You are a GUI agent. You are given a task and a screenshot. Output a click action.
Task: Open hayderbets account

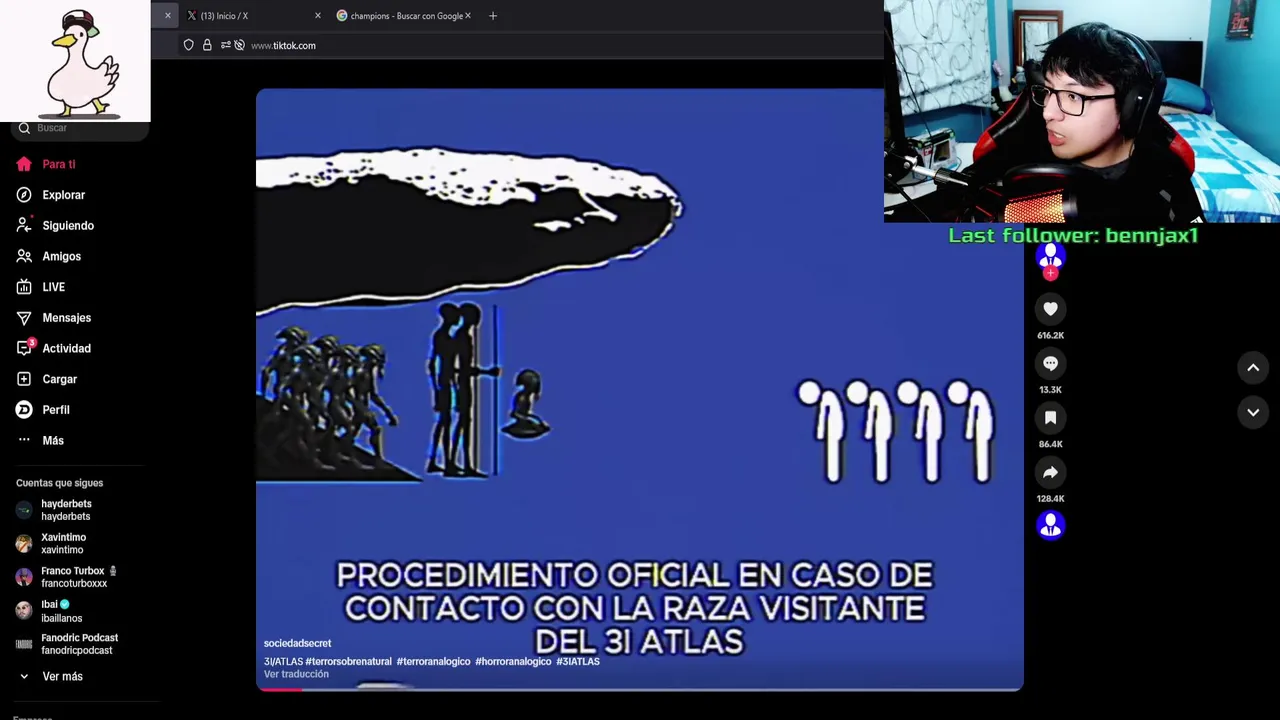click(x=66, y=510)
